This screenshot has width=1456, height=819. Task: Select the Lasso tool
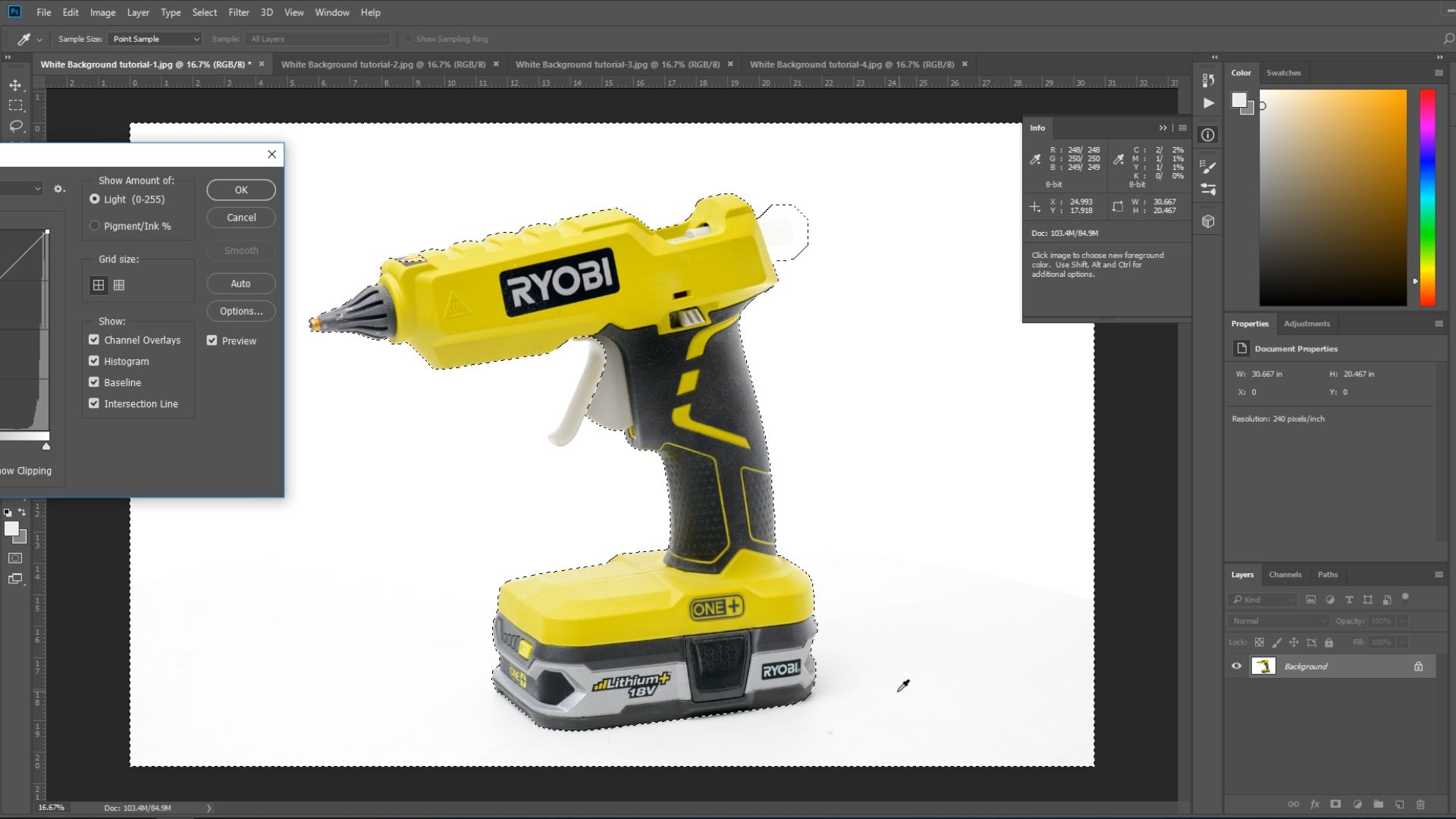pyautogui.click(x=15, y=126)
